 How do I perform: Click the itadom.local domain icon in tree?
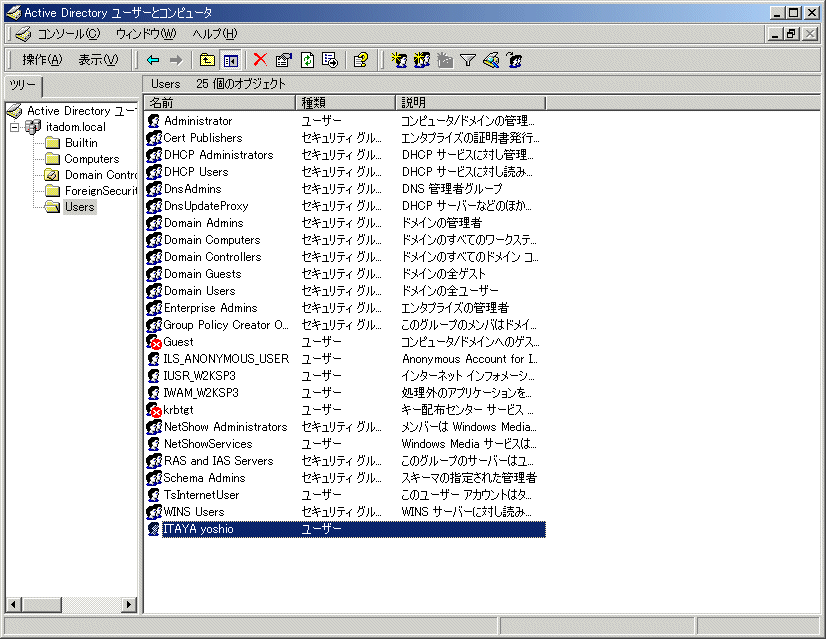coord(33,127)
